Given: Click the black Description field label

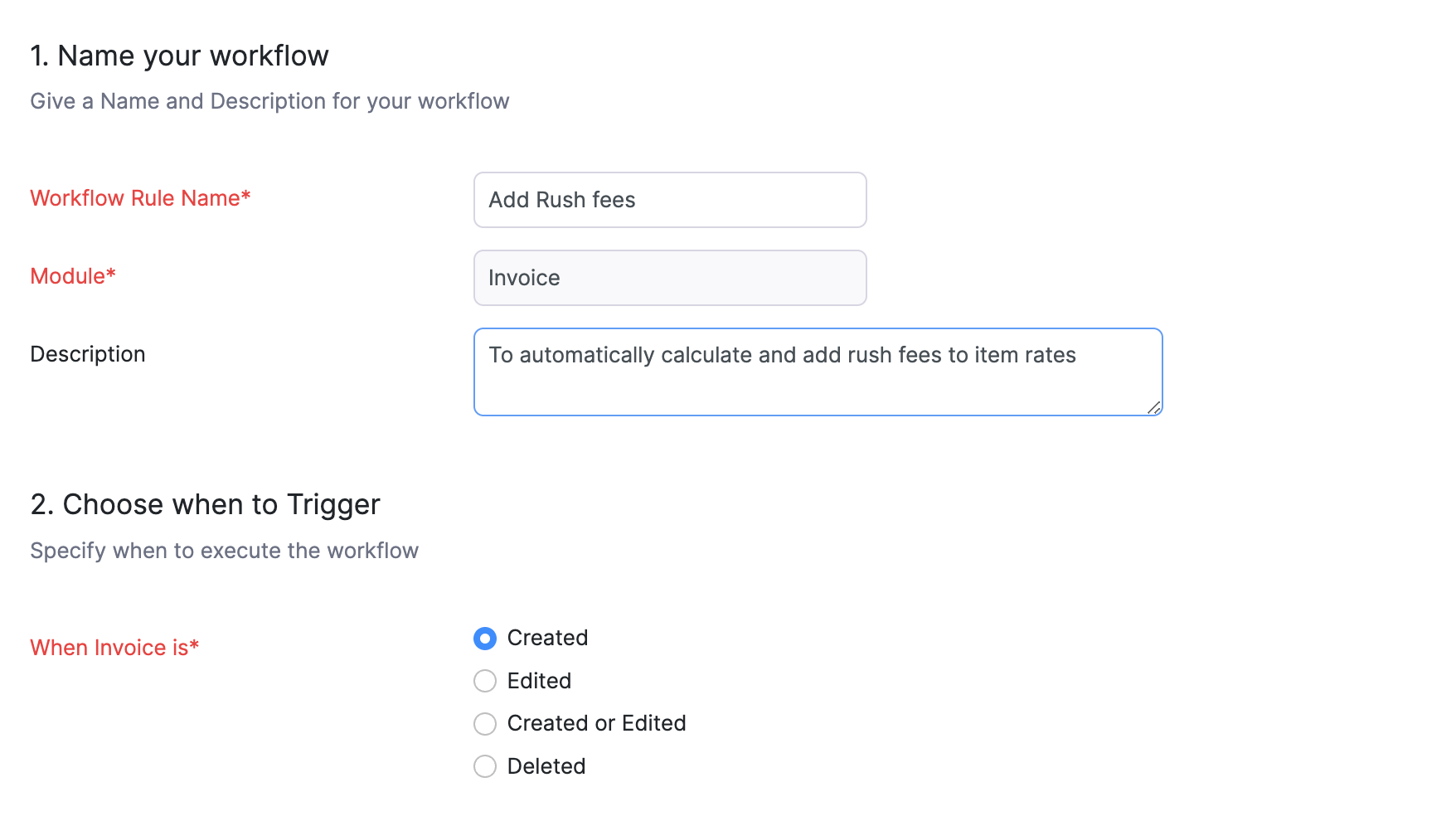Looking at the screenshot, I should click(88, 354).
